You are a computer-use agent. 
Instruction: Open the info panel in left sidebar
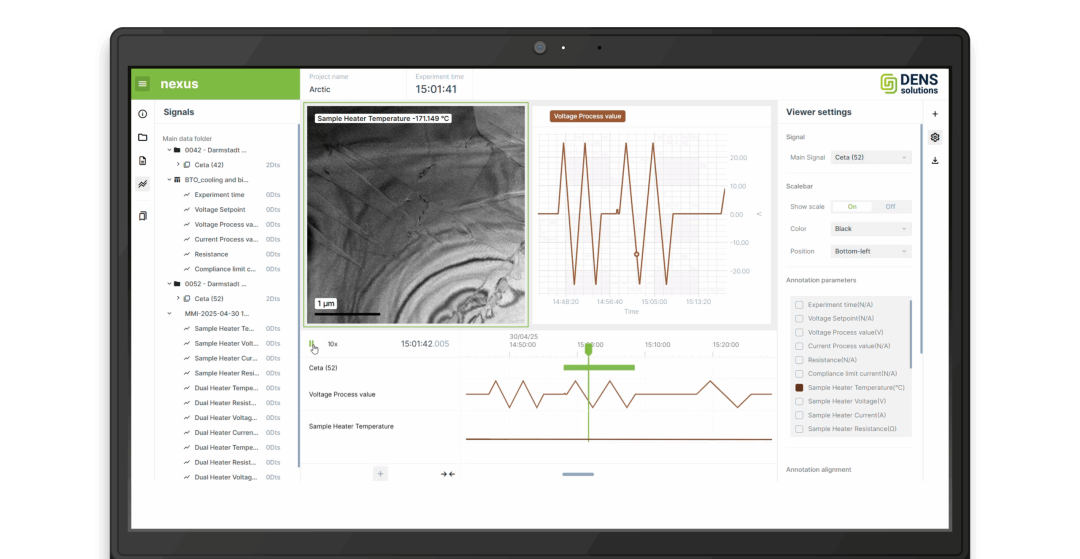[x=143, y=114]
